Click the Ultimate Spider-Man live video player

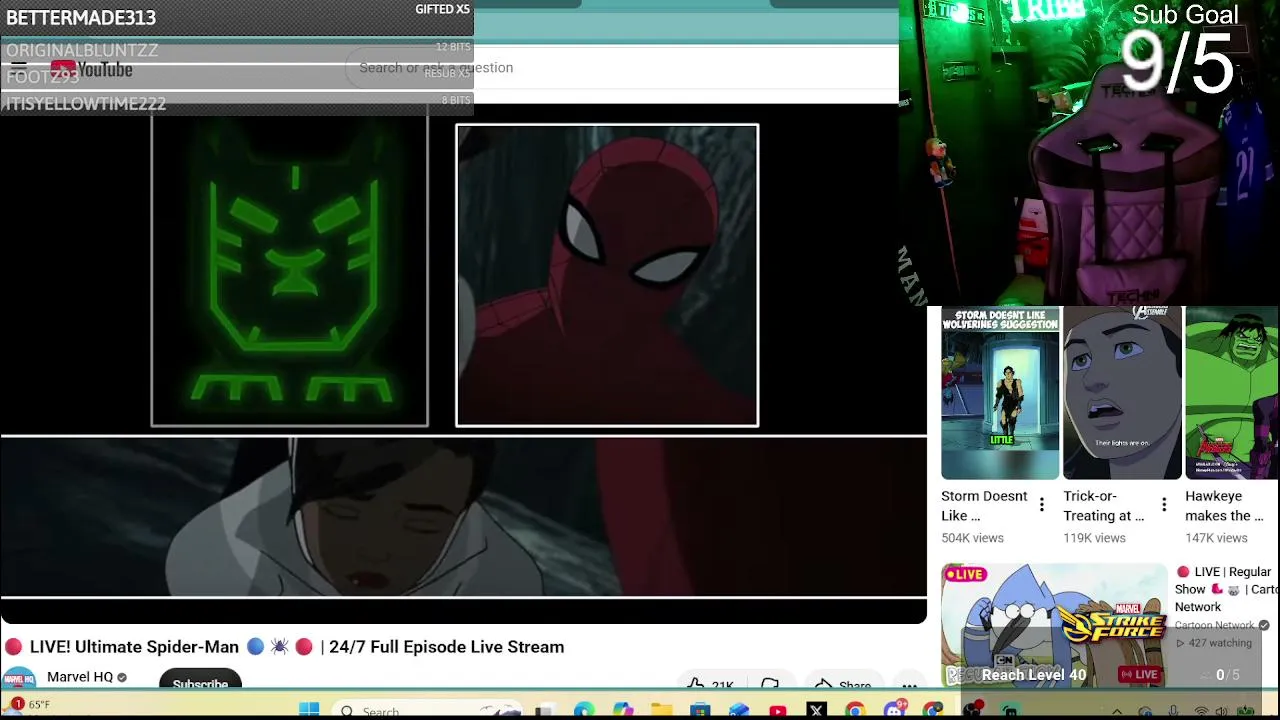463,364
